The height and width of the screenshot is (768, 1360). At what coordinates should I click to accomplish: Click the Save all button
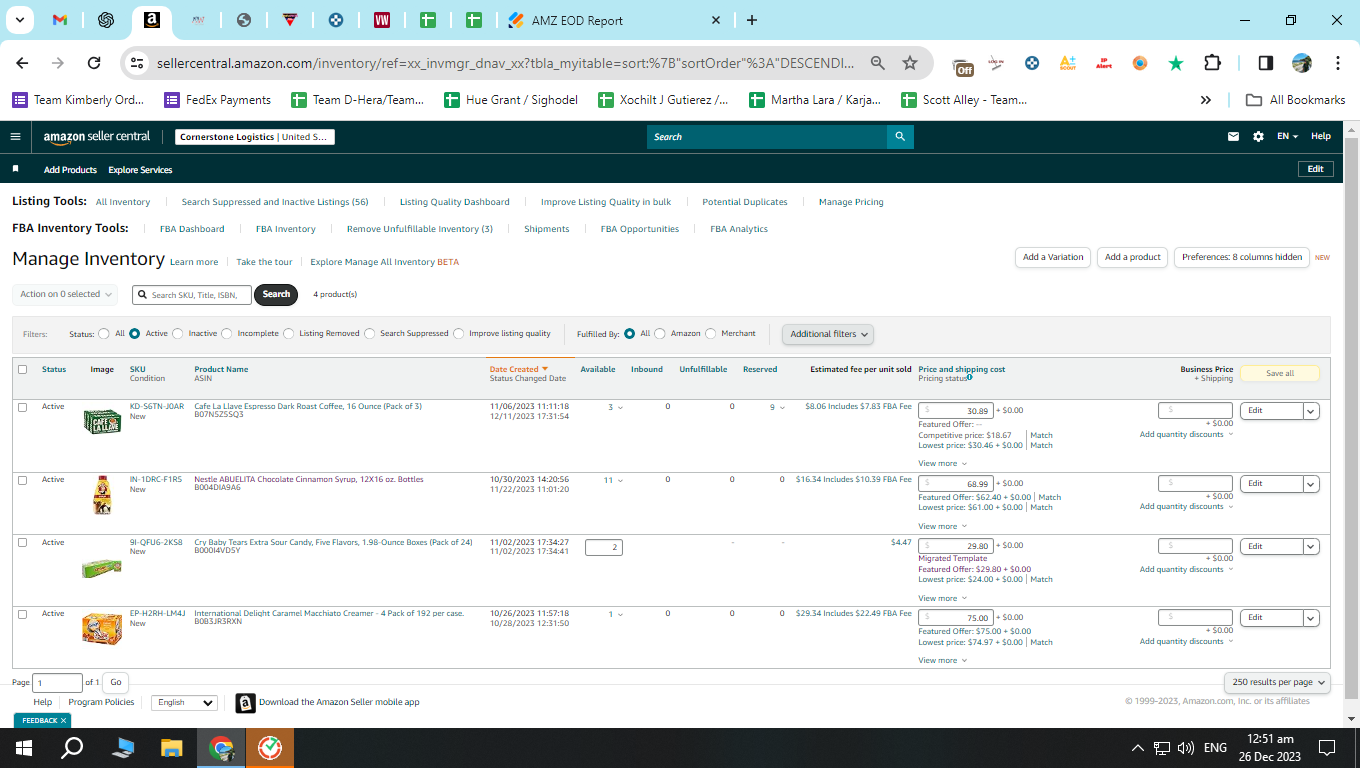click(1280, 374)
